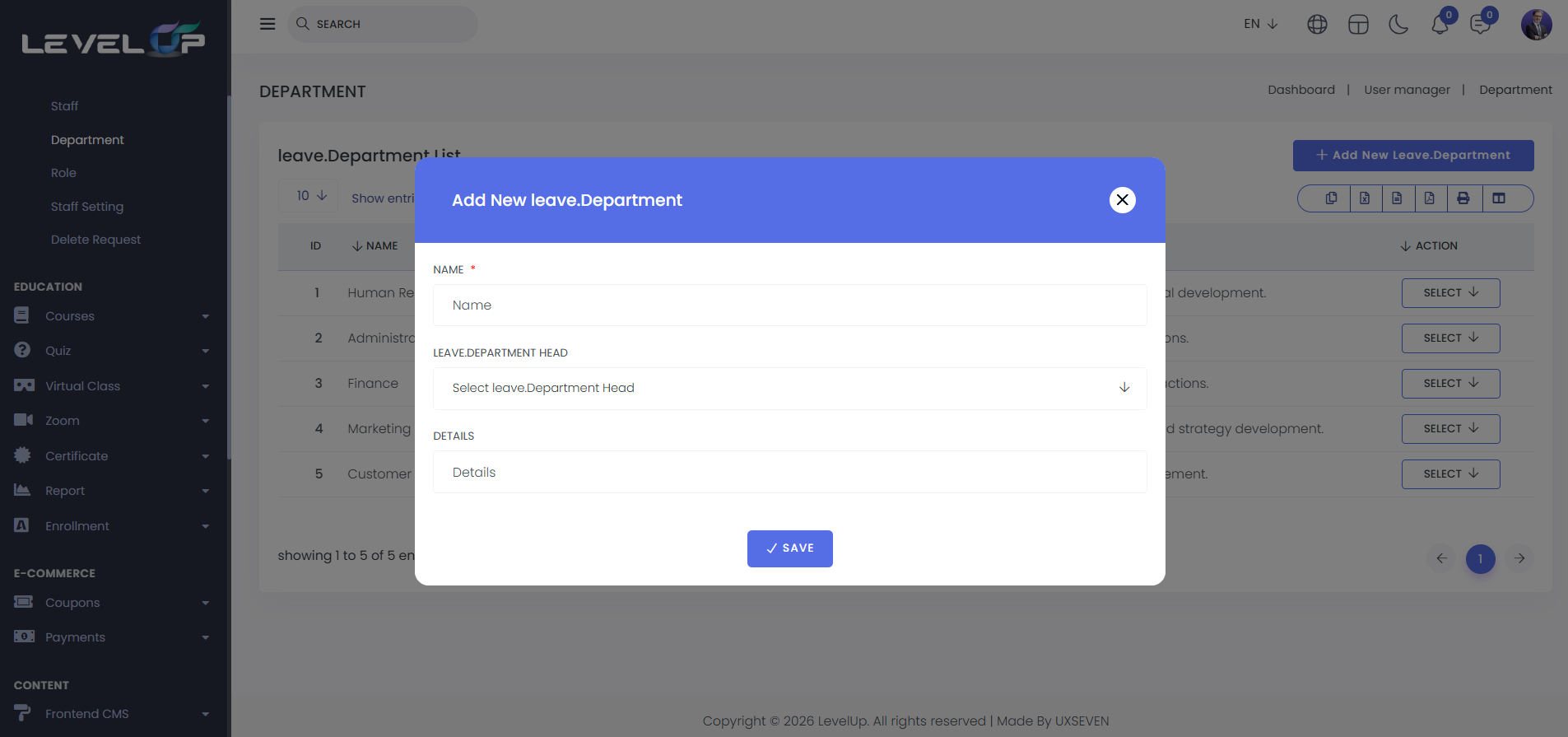Toggle column visibility icon in table toolbar
1568x737 pixels.
(1499, 198)
